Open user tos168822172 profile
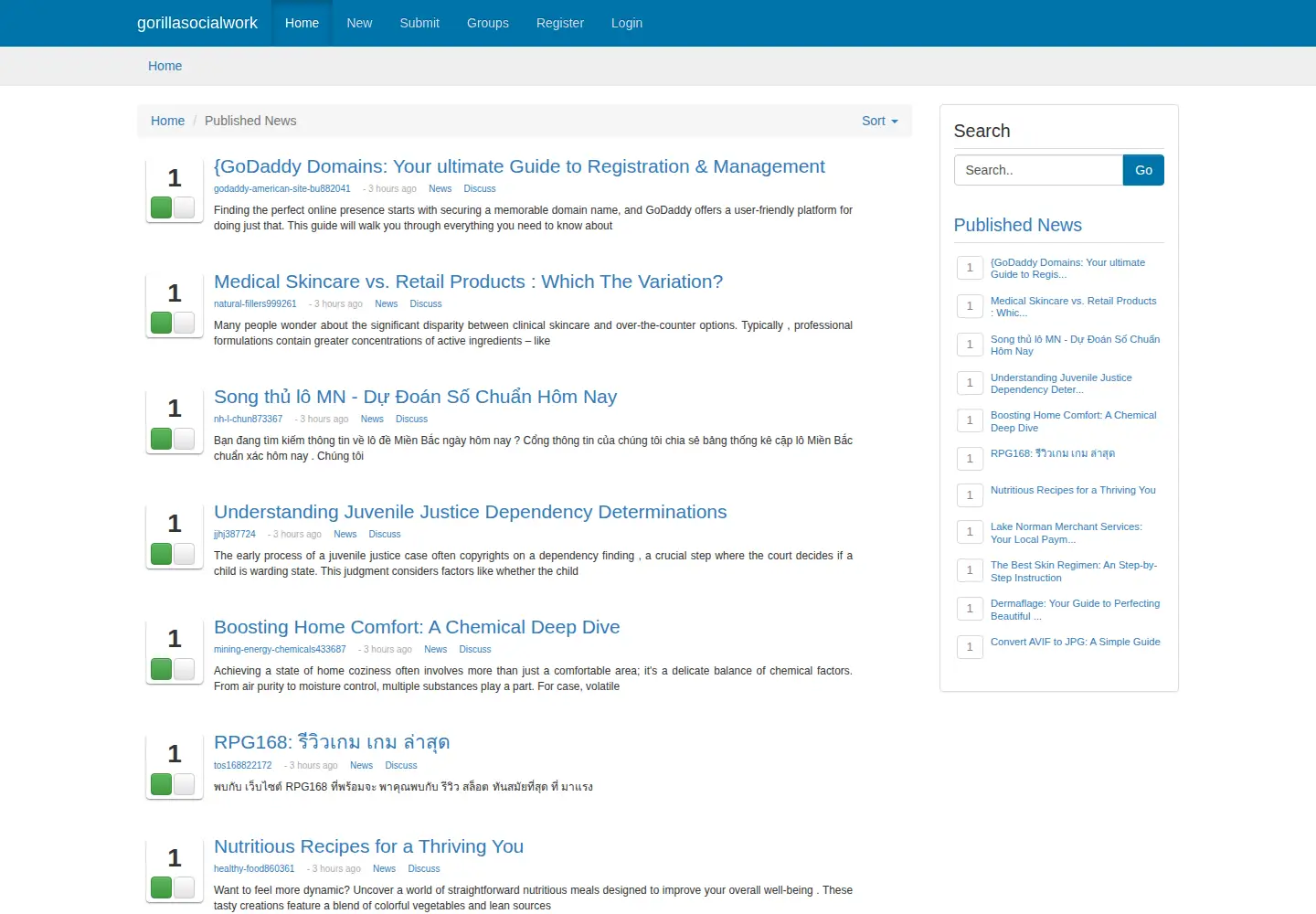The width and height of the screenshot is (1316, 914). pos(242,765)
